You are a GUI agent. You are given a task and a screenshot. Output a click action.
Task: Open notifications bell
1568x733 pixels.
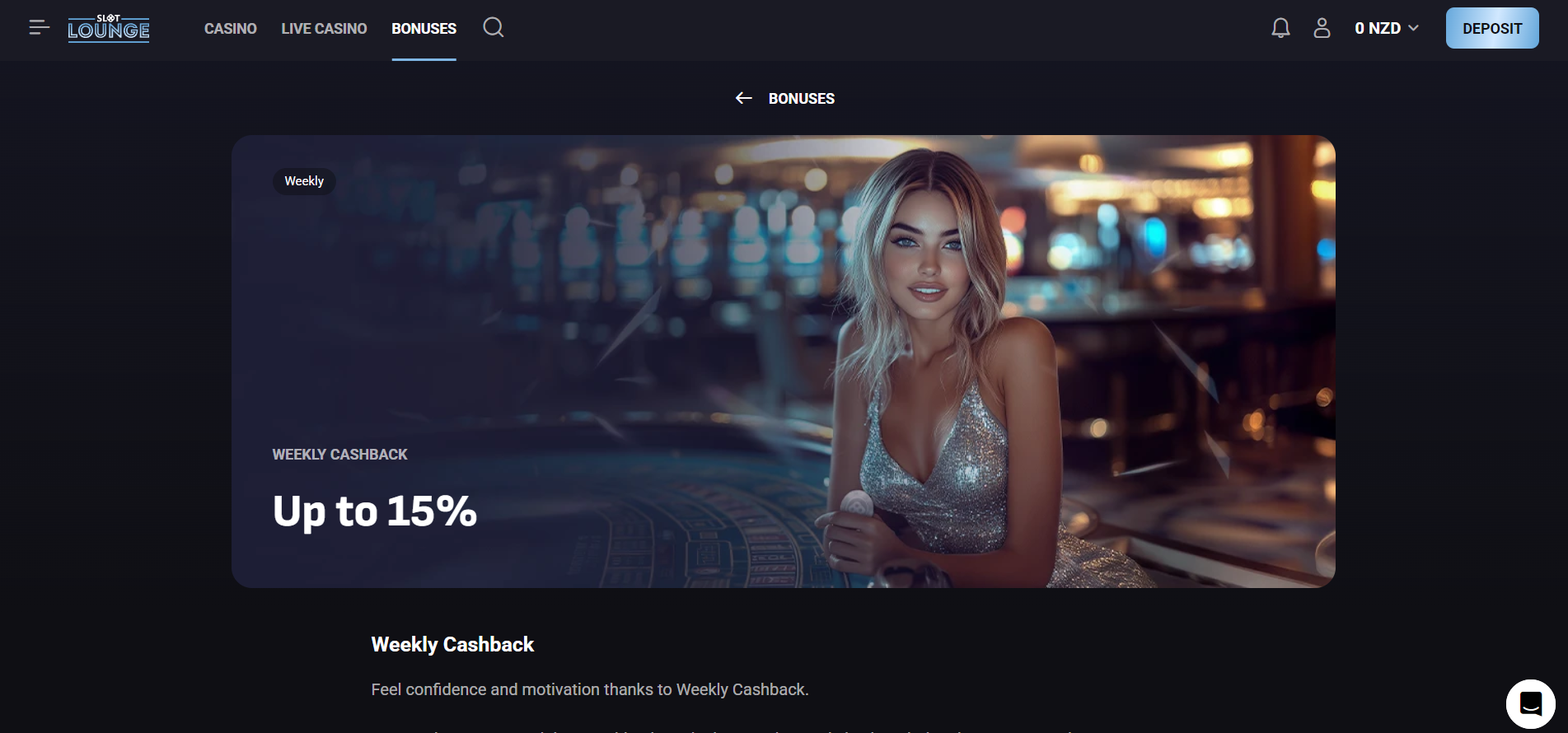click(x=1280, y=28)
